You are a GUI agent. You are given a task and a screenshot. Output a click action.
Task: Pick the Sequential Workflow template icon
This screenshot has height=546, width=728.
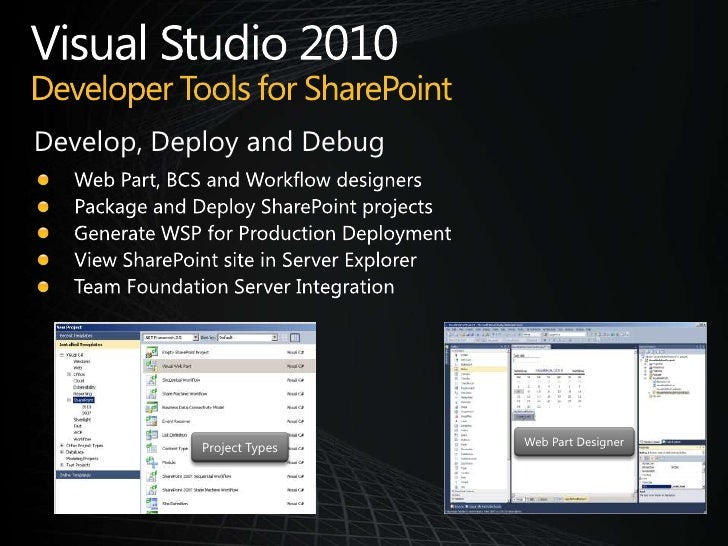(152, 380)
